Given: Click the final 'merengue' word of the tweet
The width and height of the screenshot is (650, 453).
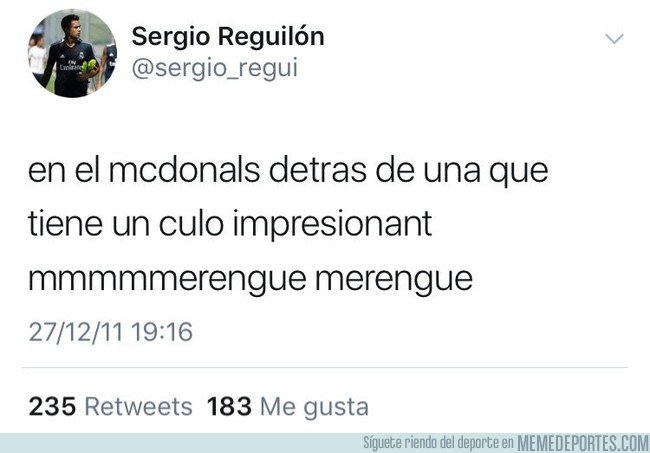Looking at the screenshot, I should point(394,281).
